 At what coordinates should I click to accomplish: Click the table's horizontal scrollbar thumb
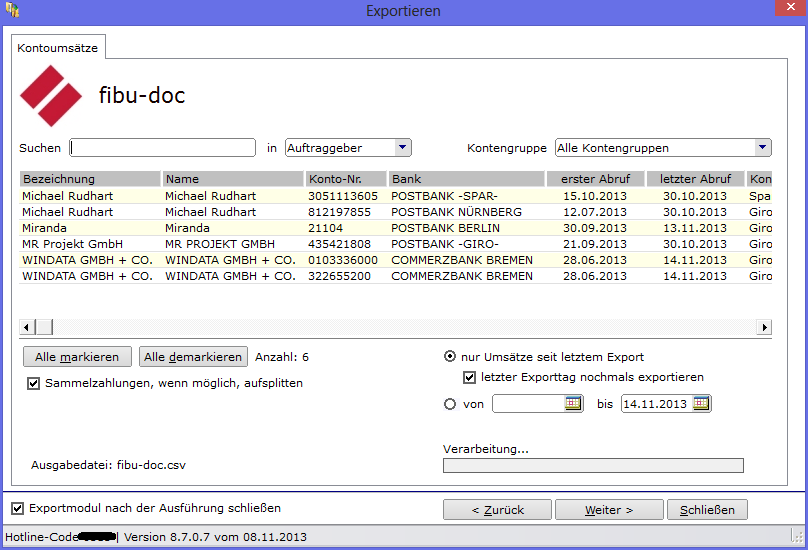point(44,327)
